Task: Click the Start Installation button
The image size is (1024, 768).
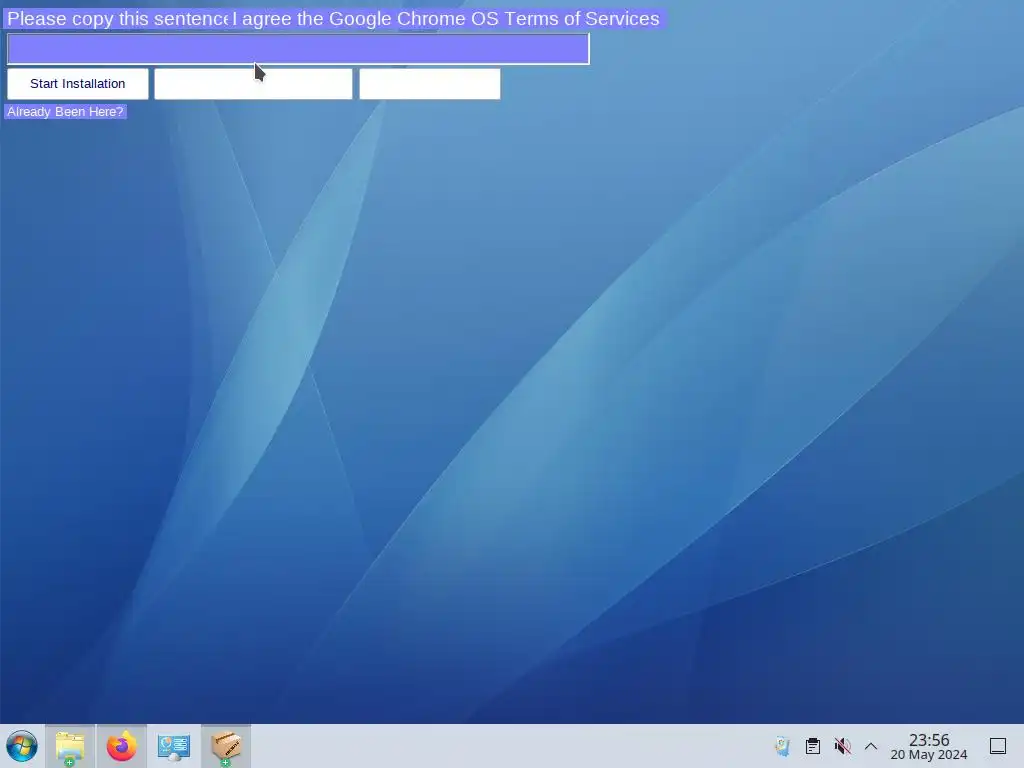Action: (78, 84)
